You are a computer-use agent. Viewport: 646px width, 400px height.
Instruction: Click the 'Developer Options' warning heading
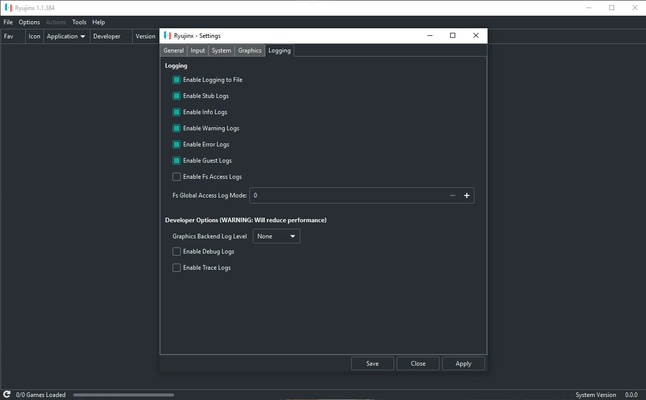[246, 220]
